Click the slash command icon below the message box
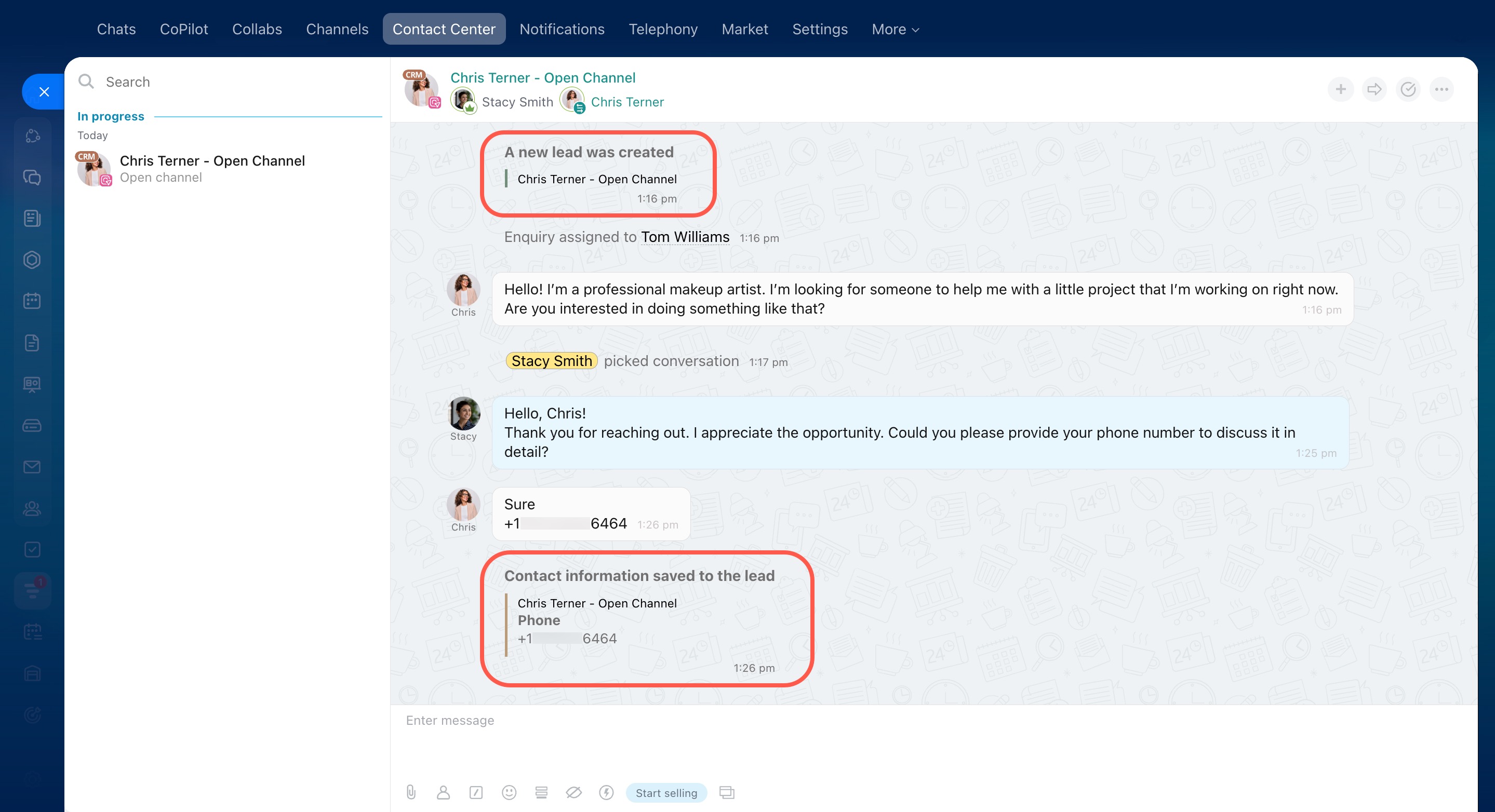This screenshot has width=1495, height=812. coord(476,792)
